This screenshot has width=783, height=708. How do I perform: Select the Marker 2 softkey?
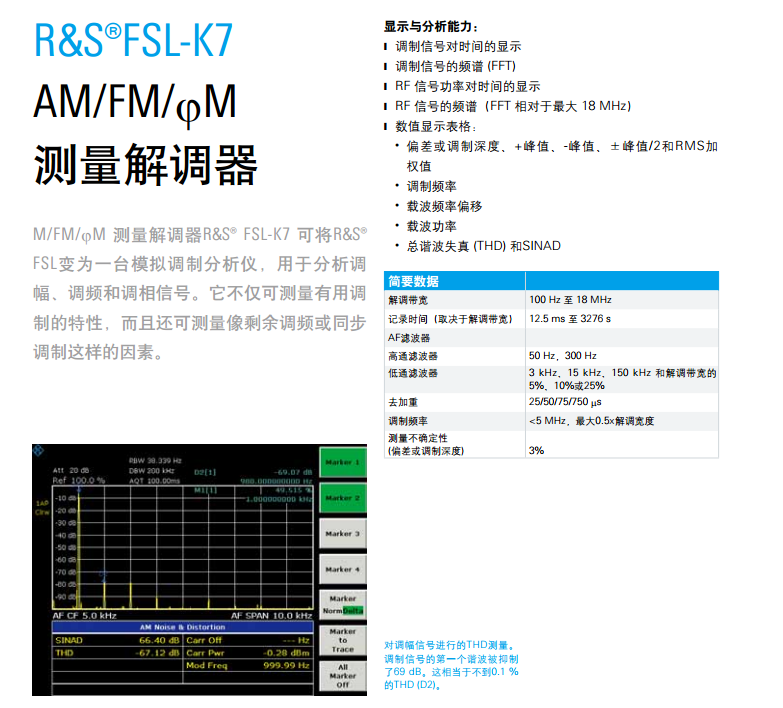pyautogui.click(x=343, y=498)
